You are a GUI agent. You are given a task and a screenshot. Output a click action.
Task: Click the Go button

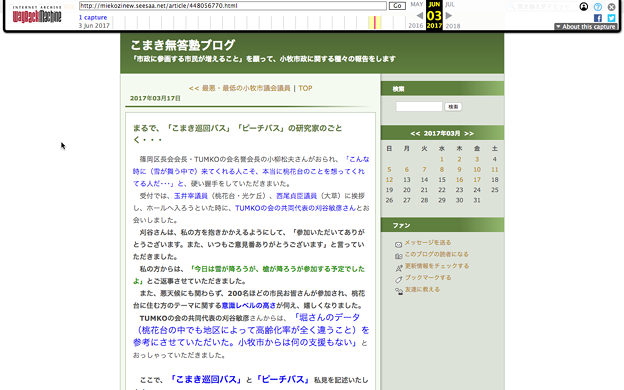point(397,6)
